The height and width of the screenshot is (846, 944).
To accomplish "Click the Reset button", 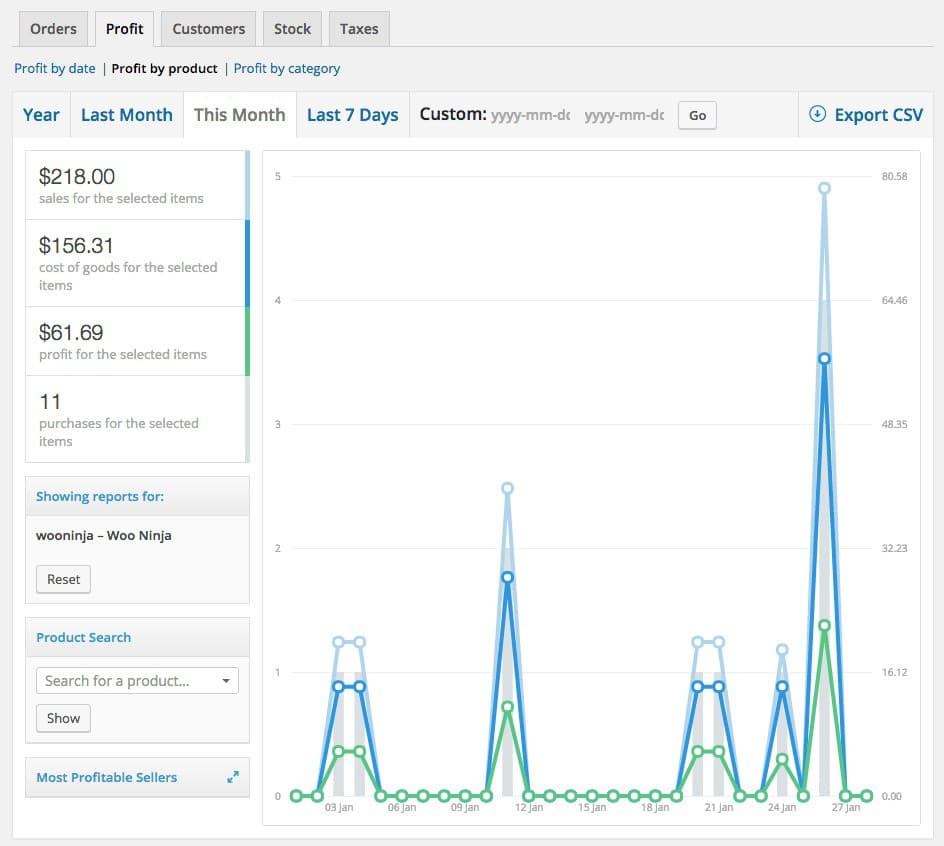I will coord(63,579).
